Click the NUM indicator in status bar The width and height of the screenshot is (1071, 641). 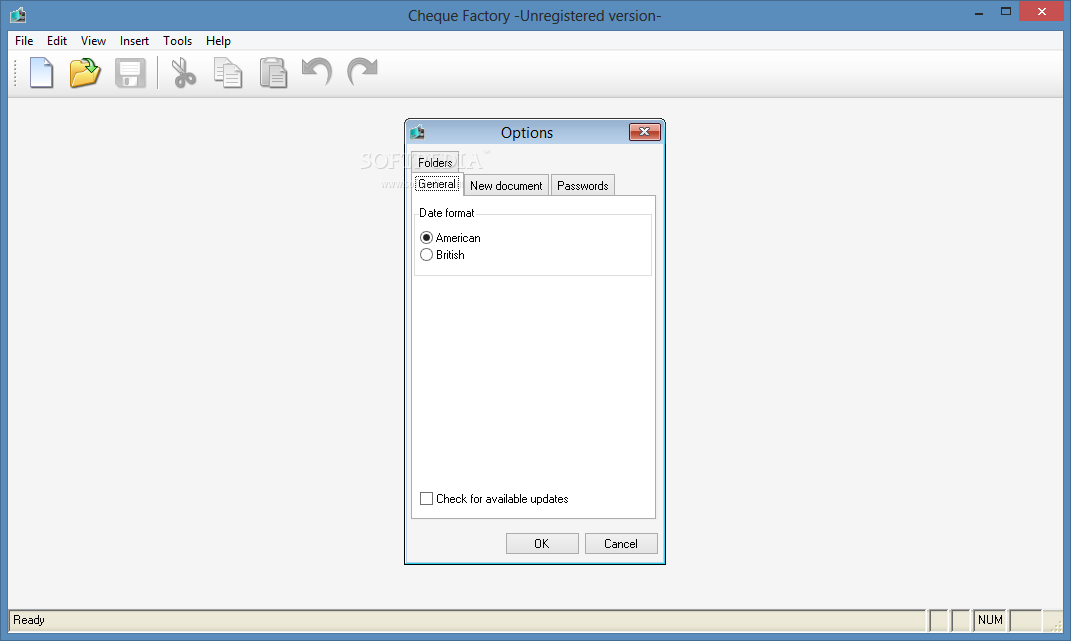point(990,620)
